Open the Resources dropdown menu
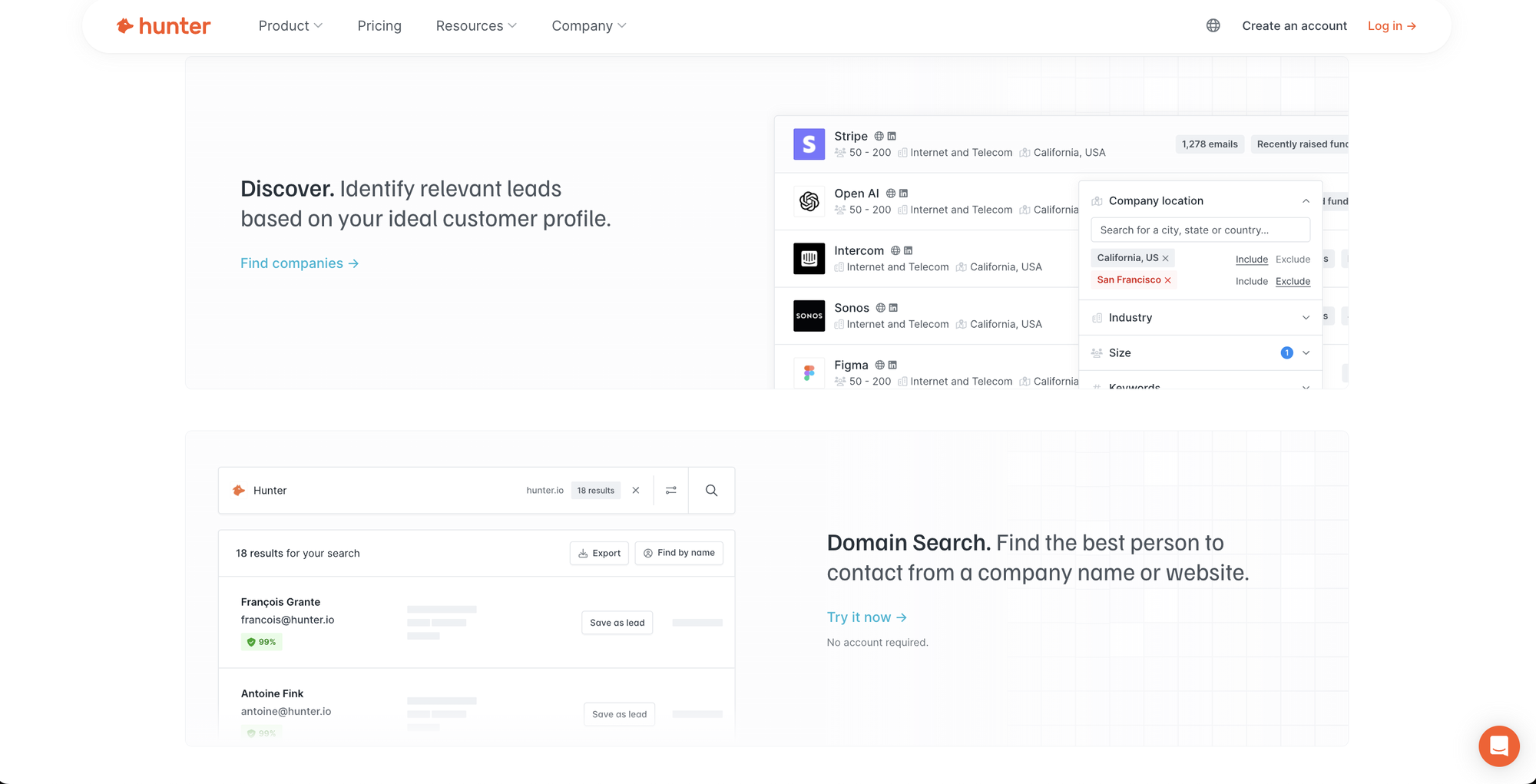 pyautogui.click(x=476, y=26)
